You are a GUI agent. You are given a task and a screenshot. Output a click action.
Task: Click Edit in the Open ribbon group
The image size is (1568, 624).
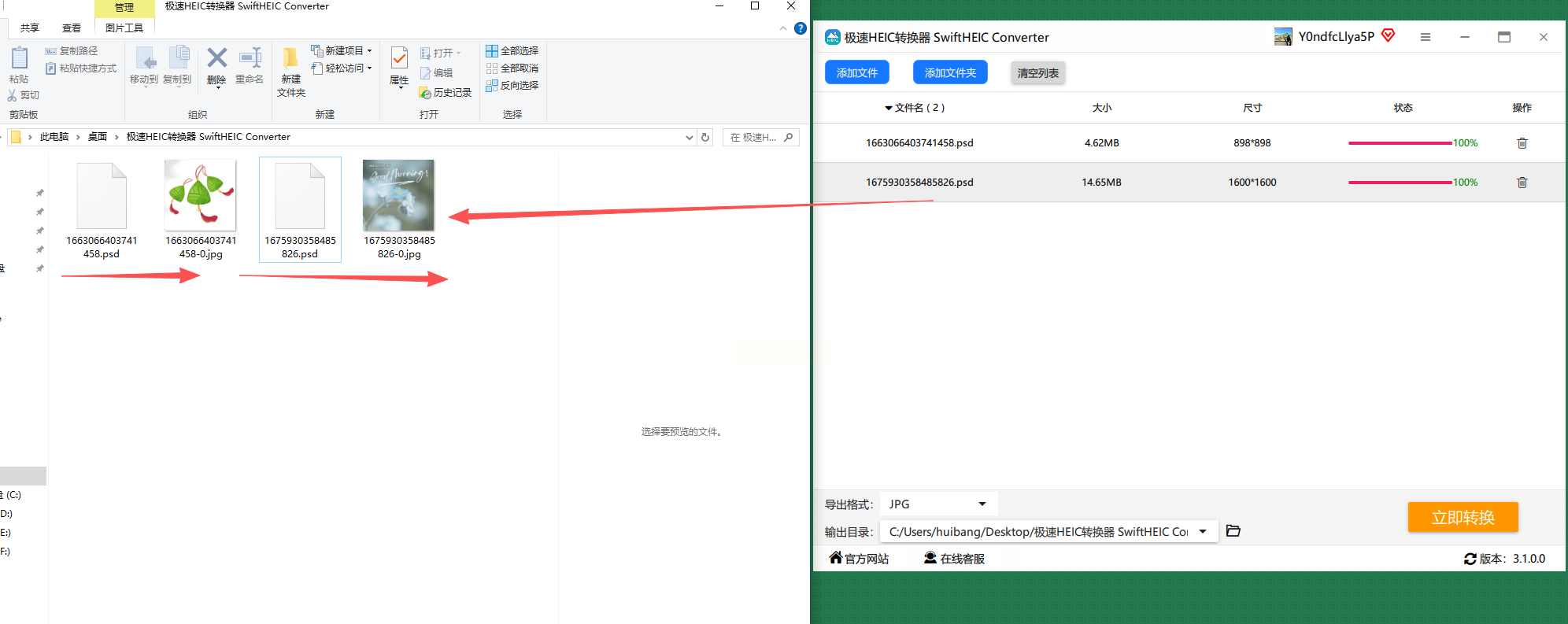coord(437,73)
